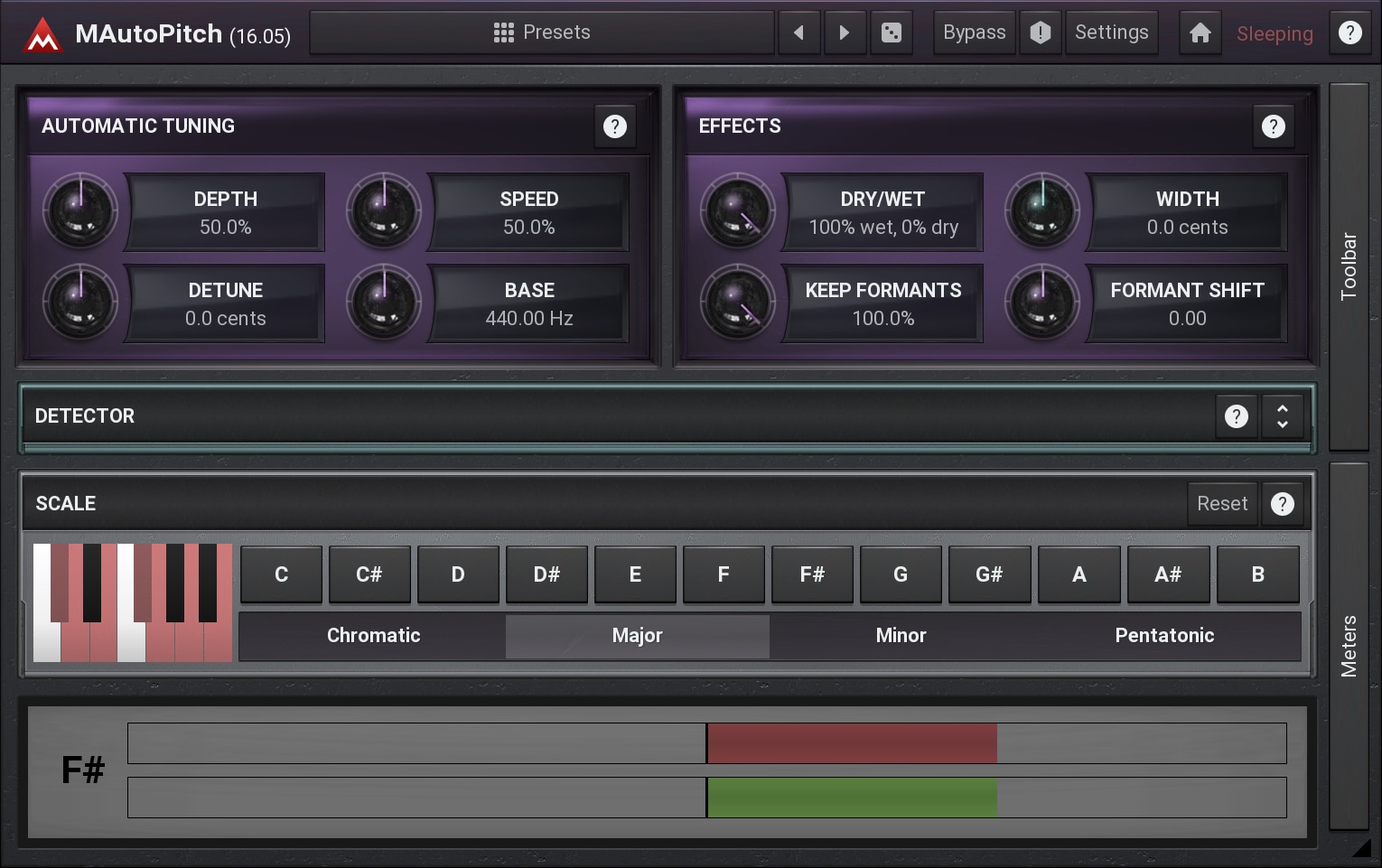
Task: Select the Minor scale tab
Action: (901, 636)
